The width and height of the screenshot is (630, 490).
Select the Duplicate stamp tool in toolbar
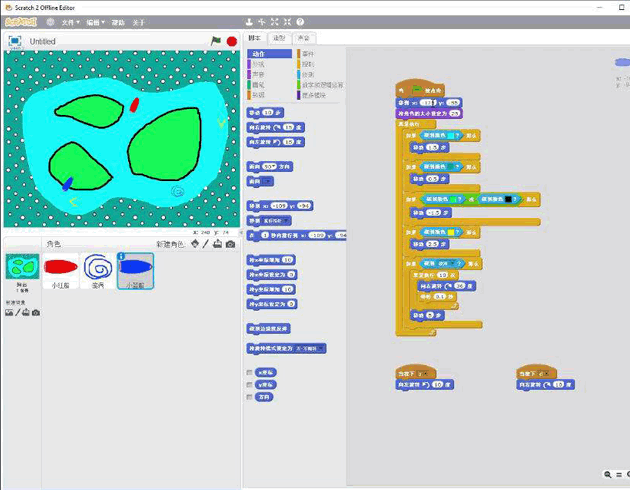(x=249, y=22)
